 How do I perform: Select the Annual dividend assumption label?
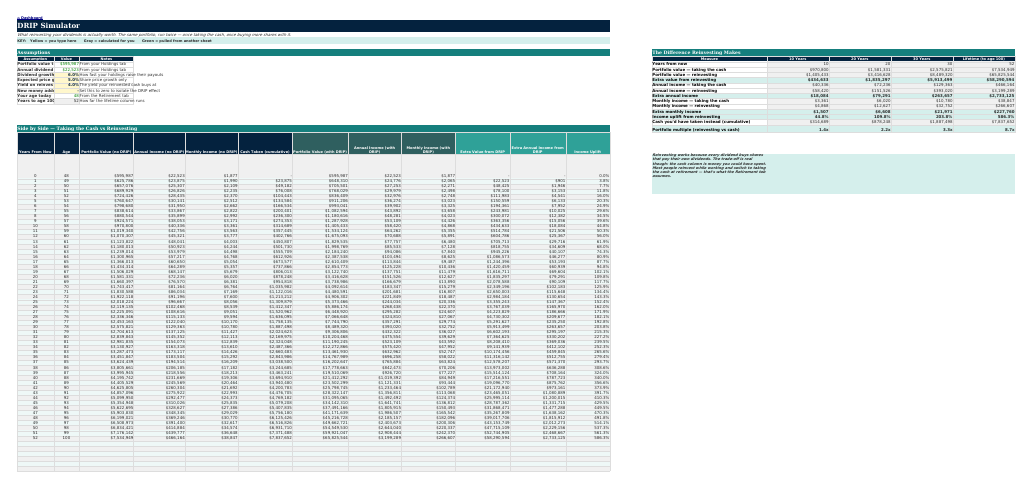(36, 69)
